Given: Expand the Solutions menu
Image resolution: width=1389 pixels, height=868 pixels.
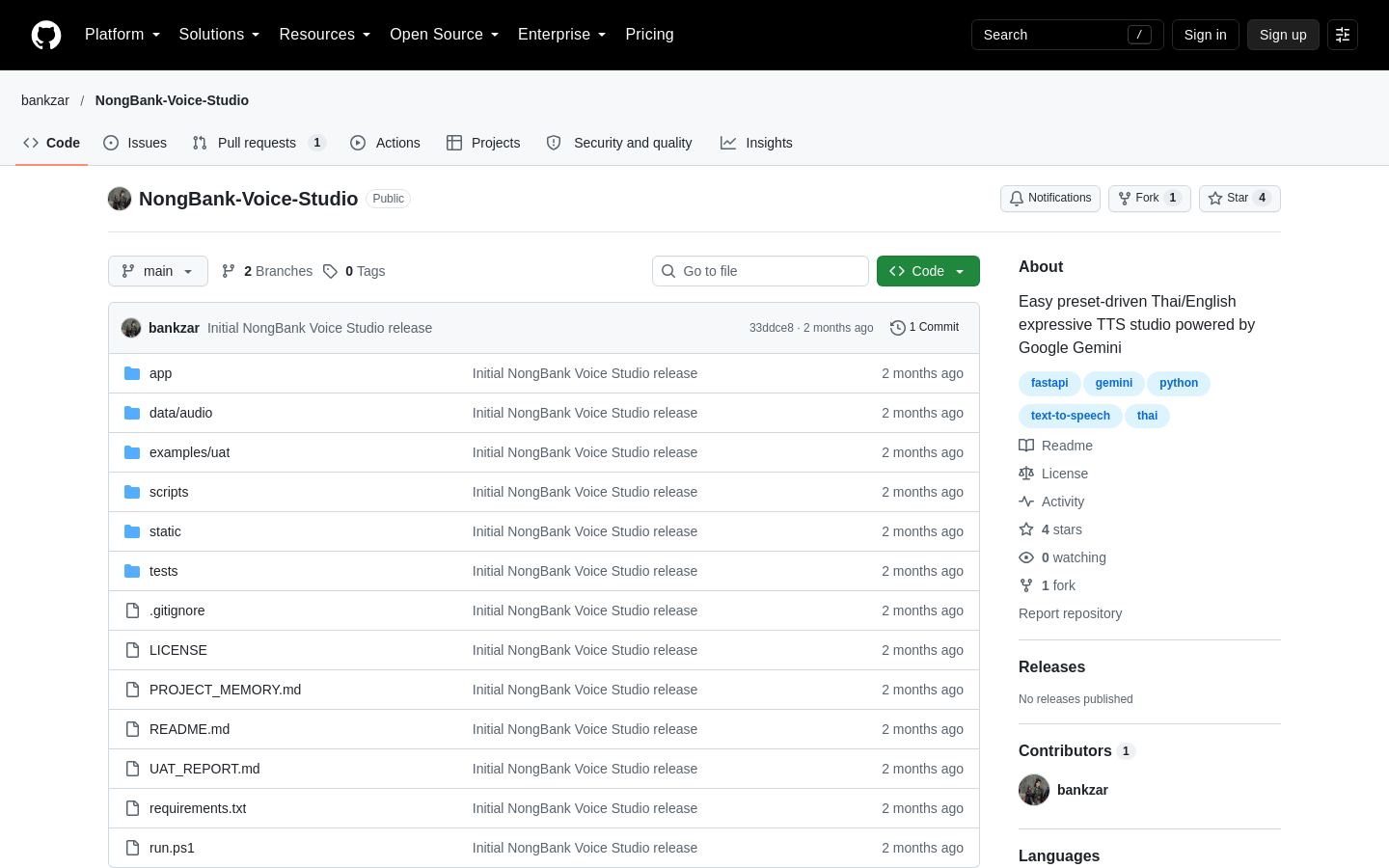Looking at the screenshot, I should [x=219, y=35].
